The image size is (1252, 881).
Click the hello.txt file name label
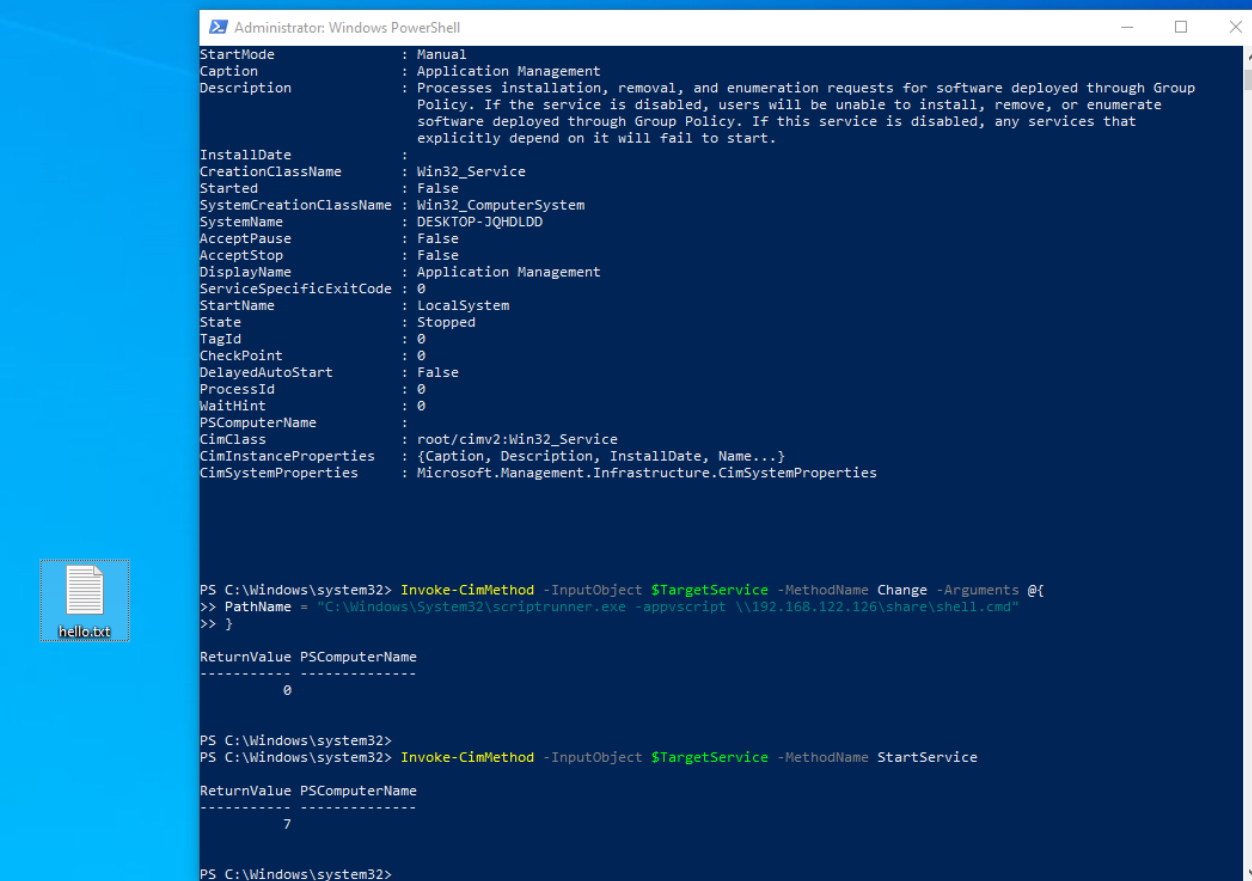click(x=84, y=632)
